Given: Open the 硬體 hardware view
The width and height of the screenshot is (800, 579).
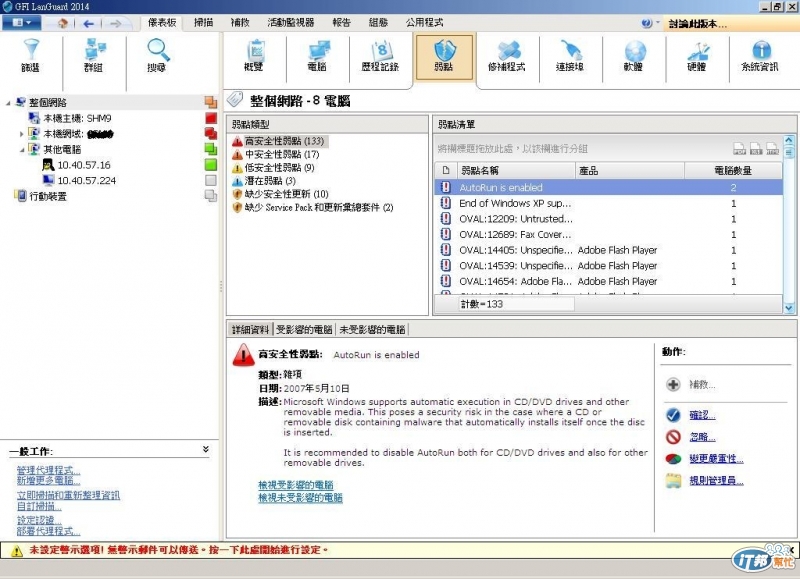Looking at the screenshot, I should pos(697,56).
